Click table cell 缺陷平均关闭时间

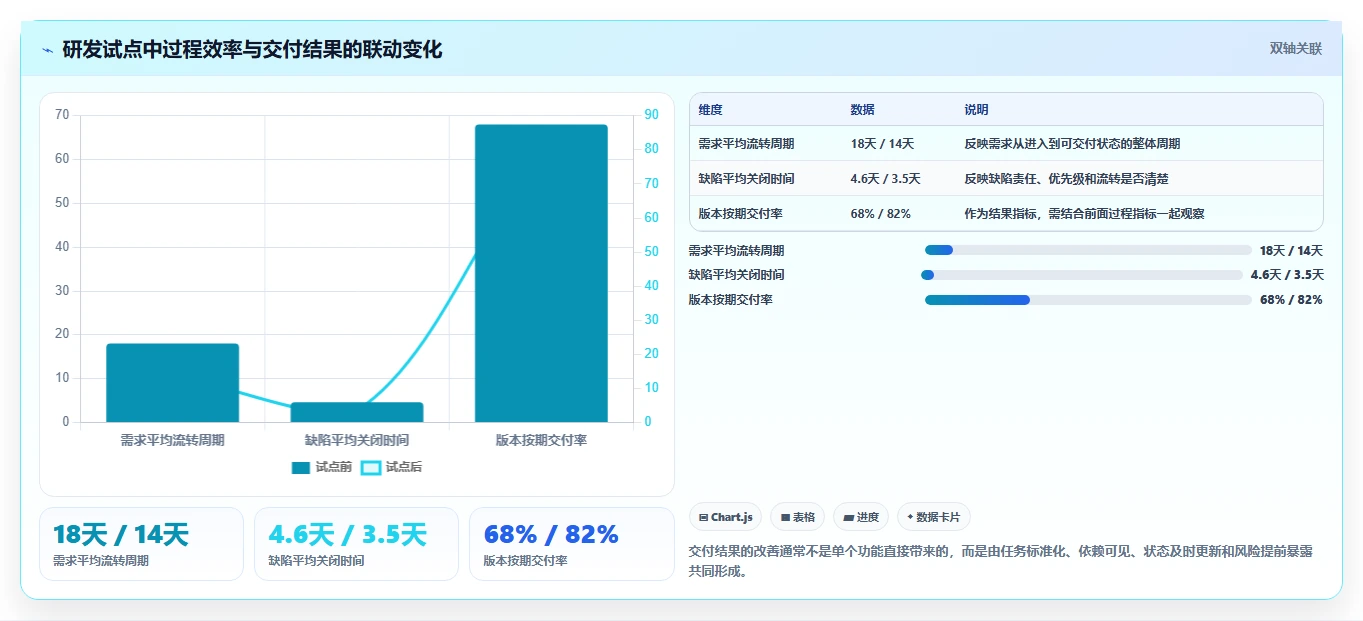tap(746, 179)
